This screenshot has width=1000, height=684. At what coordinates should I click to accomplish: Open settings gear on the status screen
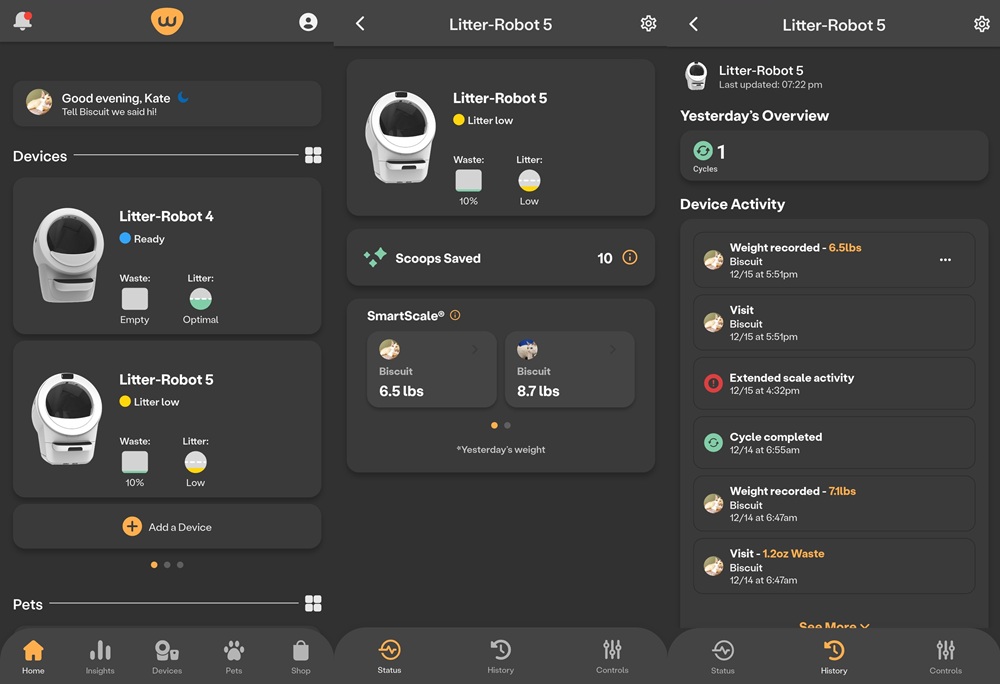pyautogui.click(x=648, y=24)
